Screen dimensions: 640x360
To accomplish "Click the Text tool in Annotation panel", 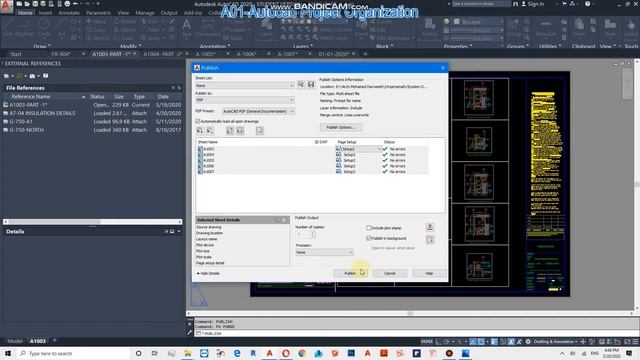I will pos(187,28).
